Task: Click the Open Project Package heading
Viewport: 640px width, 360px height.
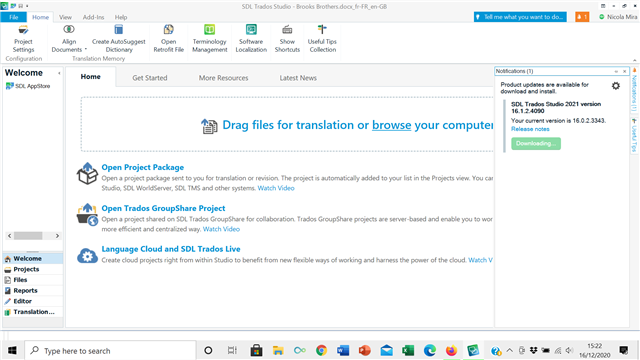Action: pyautogui.click(x=142, y=167)
